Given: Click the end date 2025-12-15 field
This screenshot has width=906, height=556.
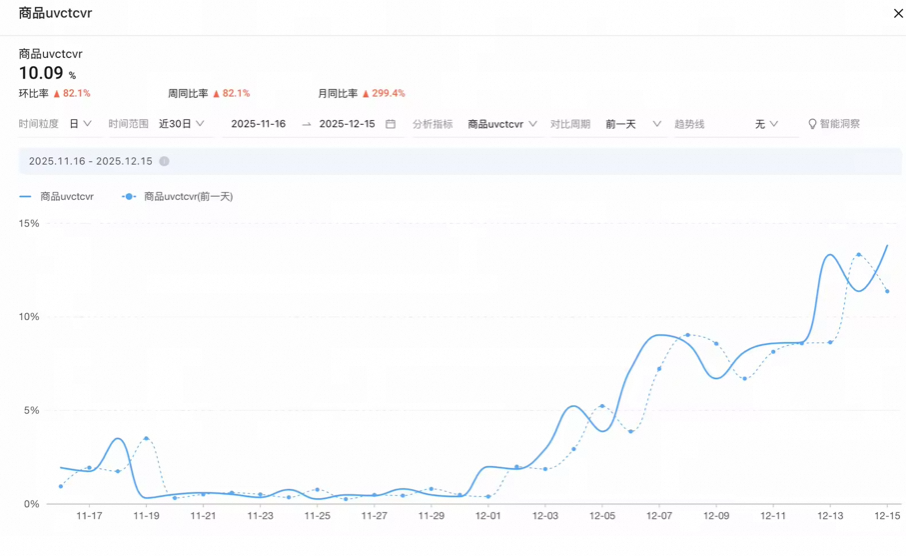Looking at the screenshot, I should [347, 124].
